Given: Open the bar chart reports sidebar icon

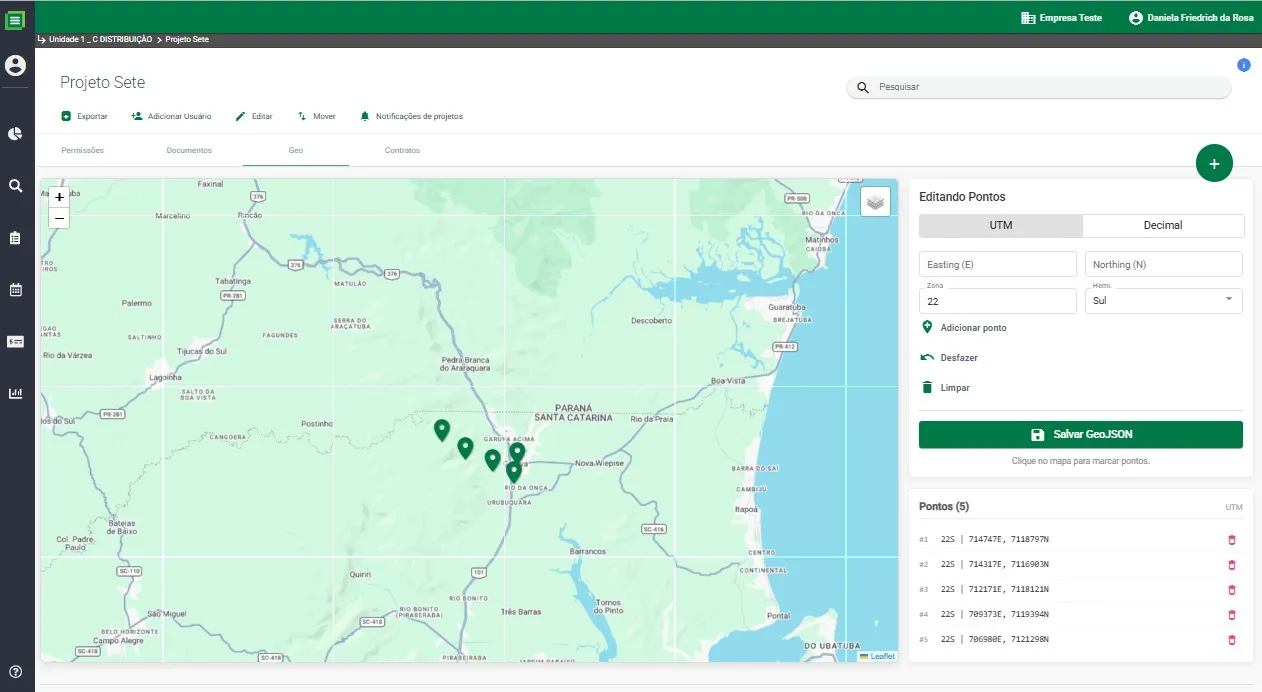Looking at the screenshot, I should (x=15, y=393).
